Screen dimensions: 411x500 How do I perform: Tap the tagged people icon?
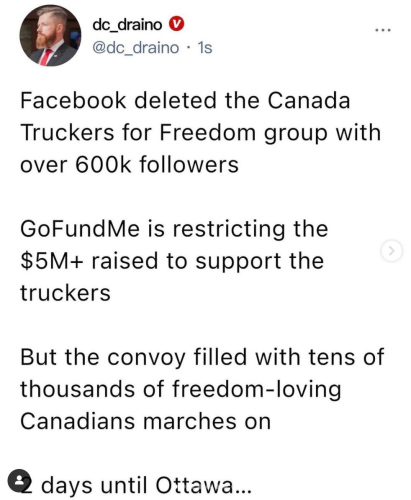[x=19, y=480]
